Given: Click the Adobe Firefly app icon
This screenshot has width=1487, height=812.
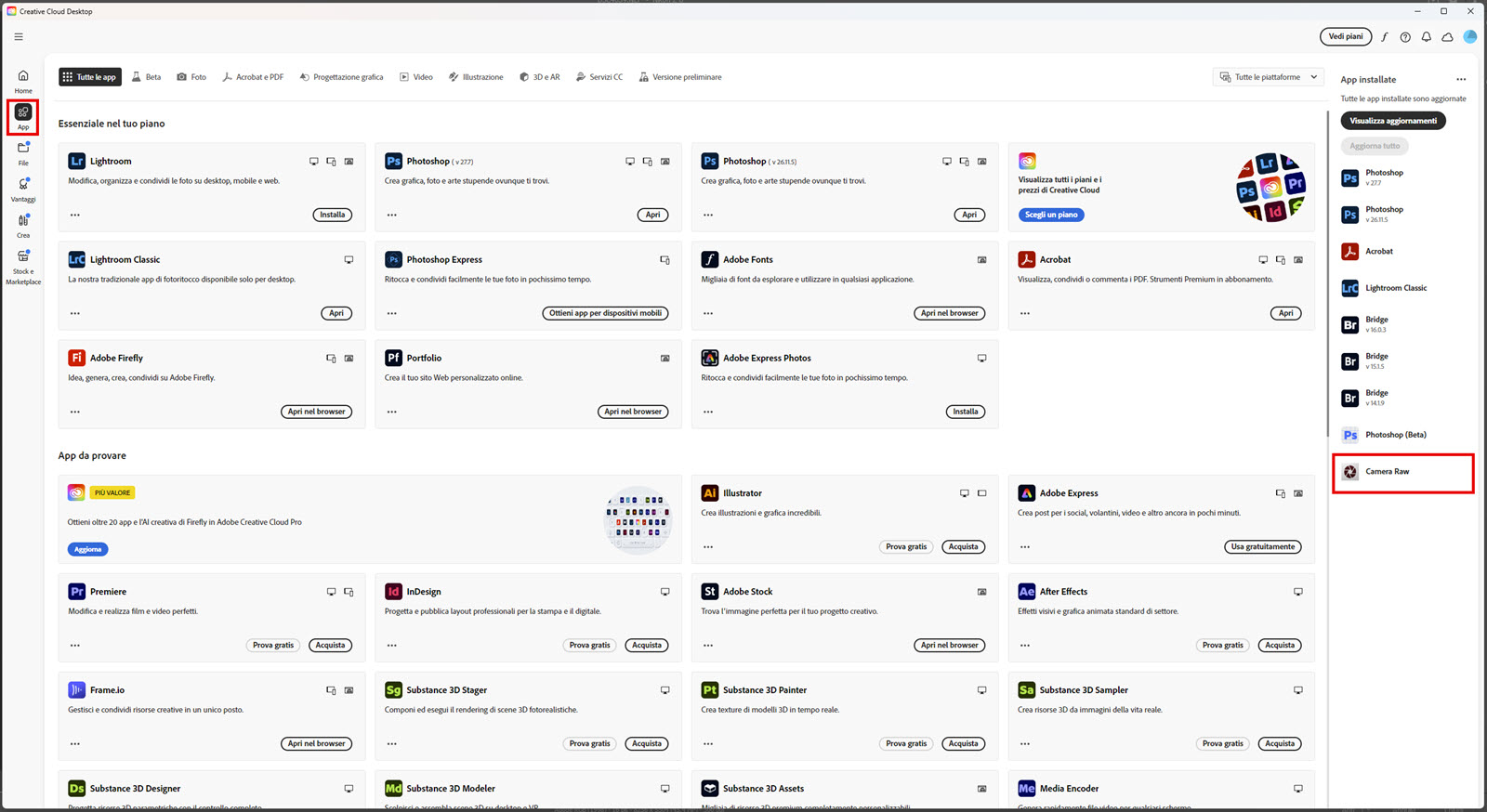Looking at the screenshot, I should (x=77, y=358).
